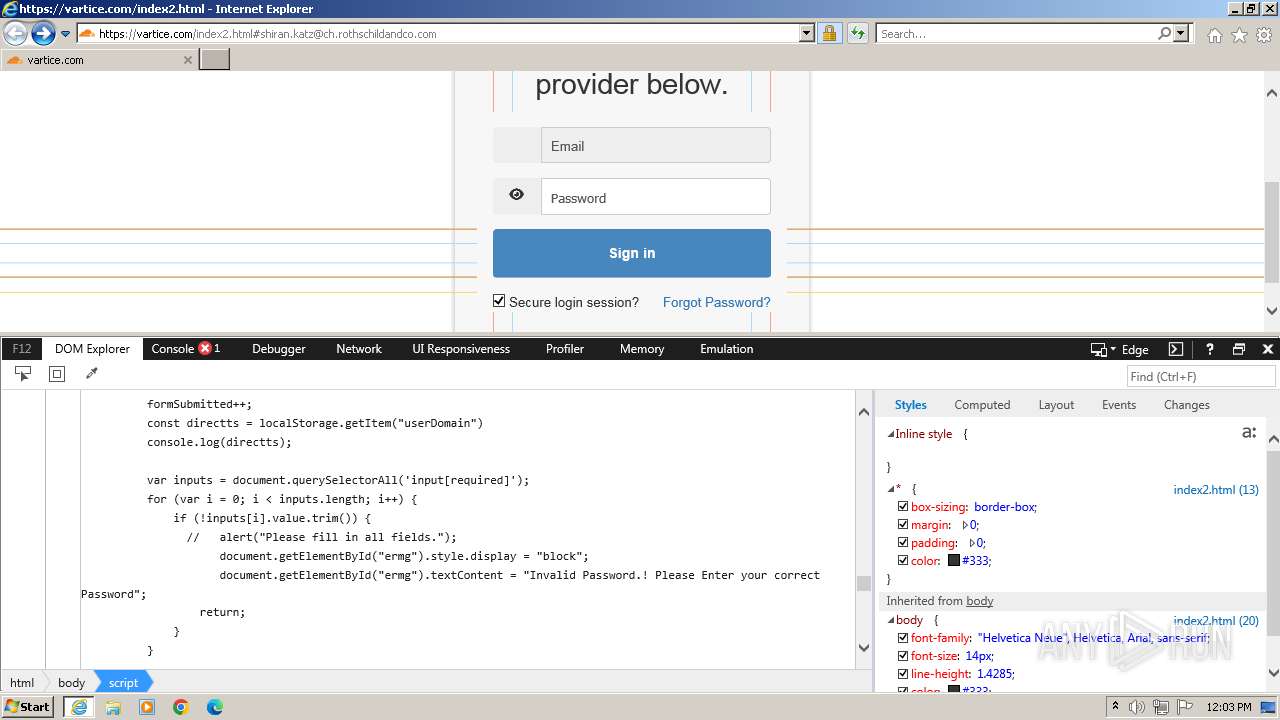
Task: Click the #333 color swatch under * rule
Action: 954,561
